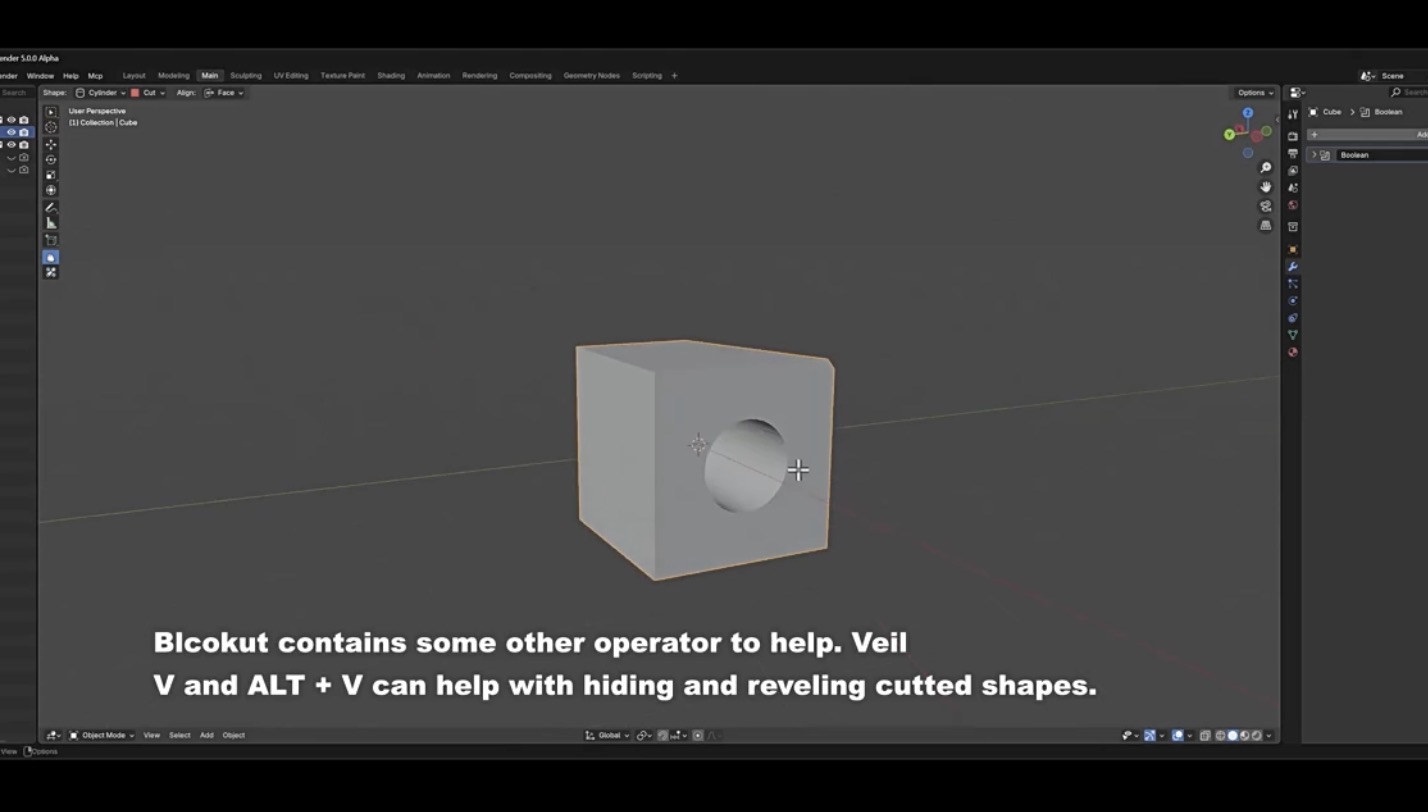Select the Measure tool
This screenshot has width=1428, height=812.
coord(51,223)
